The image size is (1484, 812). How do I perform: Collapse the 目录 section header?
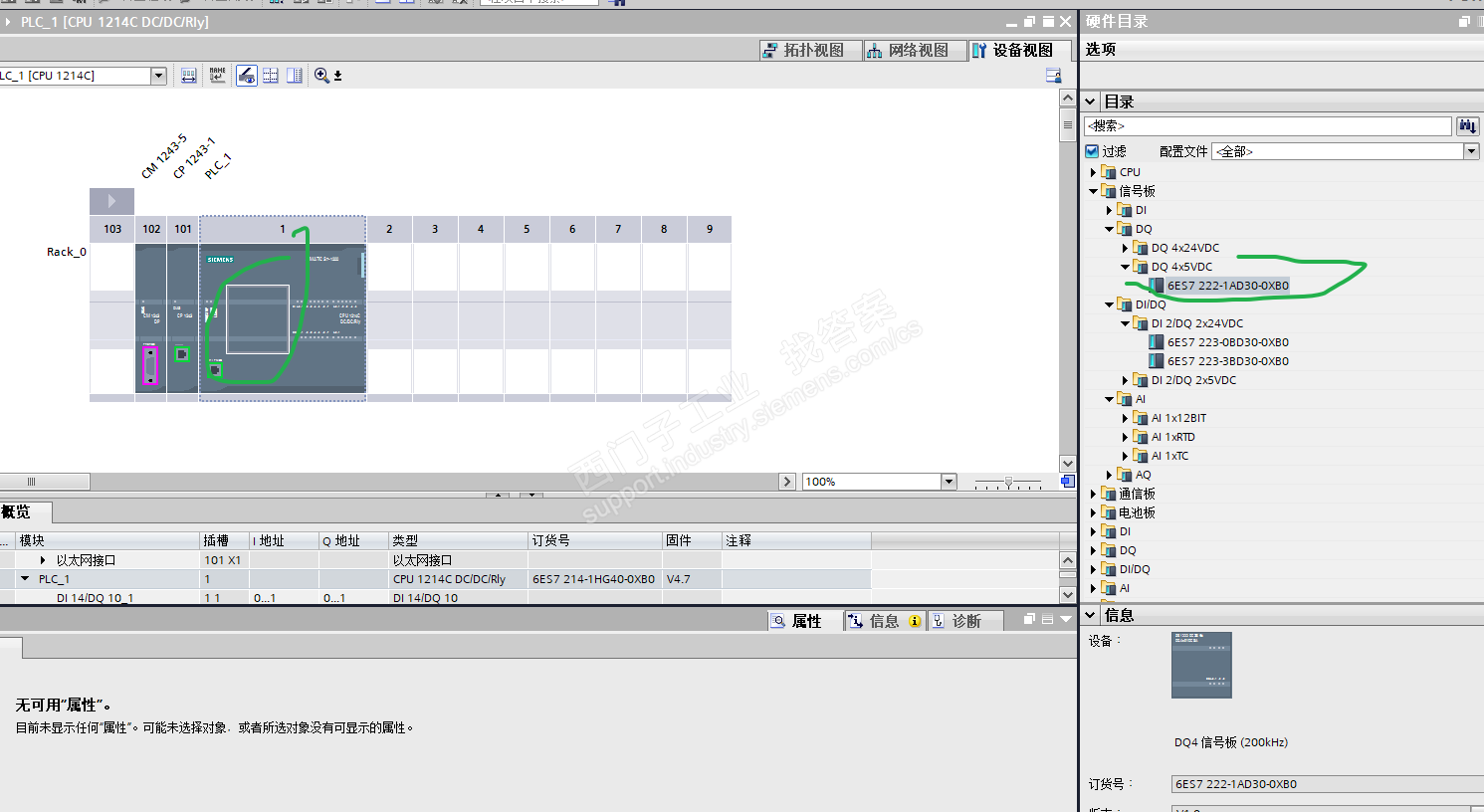1090,101
